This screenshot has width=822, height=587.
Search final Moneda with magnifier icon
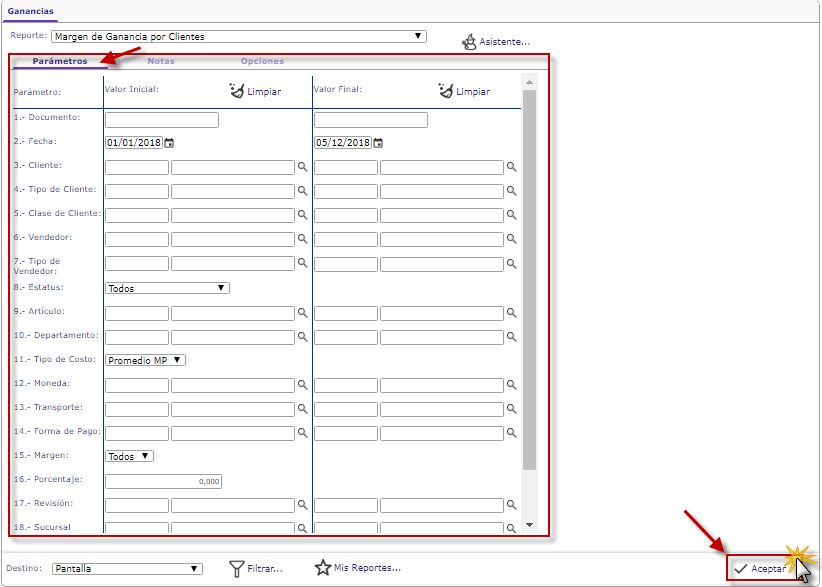(511, 384)
